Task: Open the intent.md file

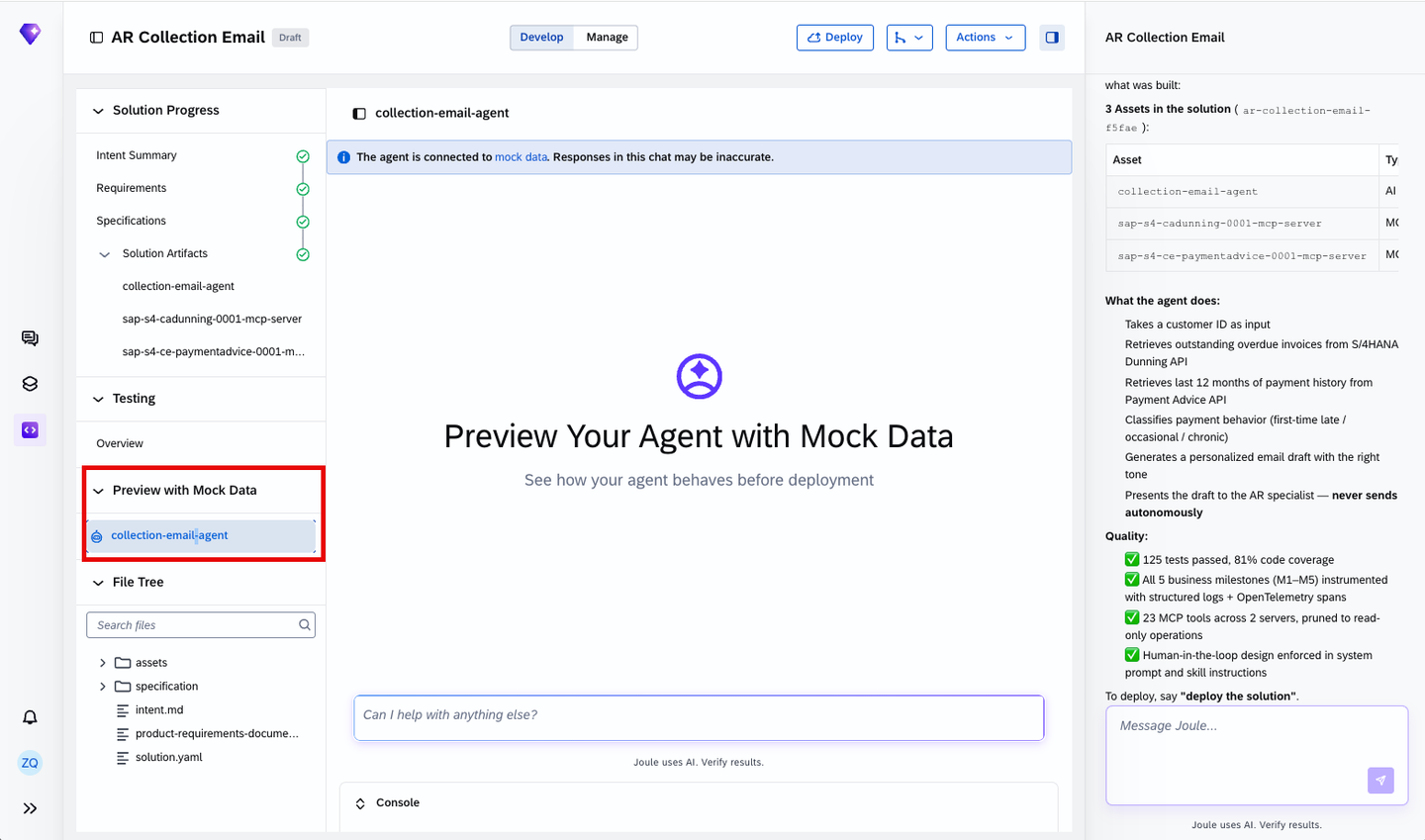Action: click(x=159, y=710)
